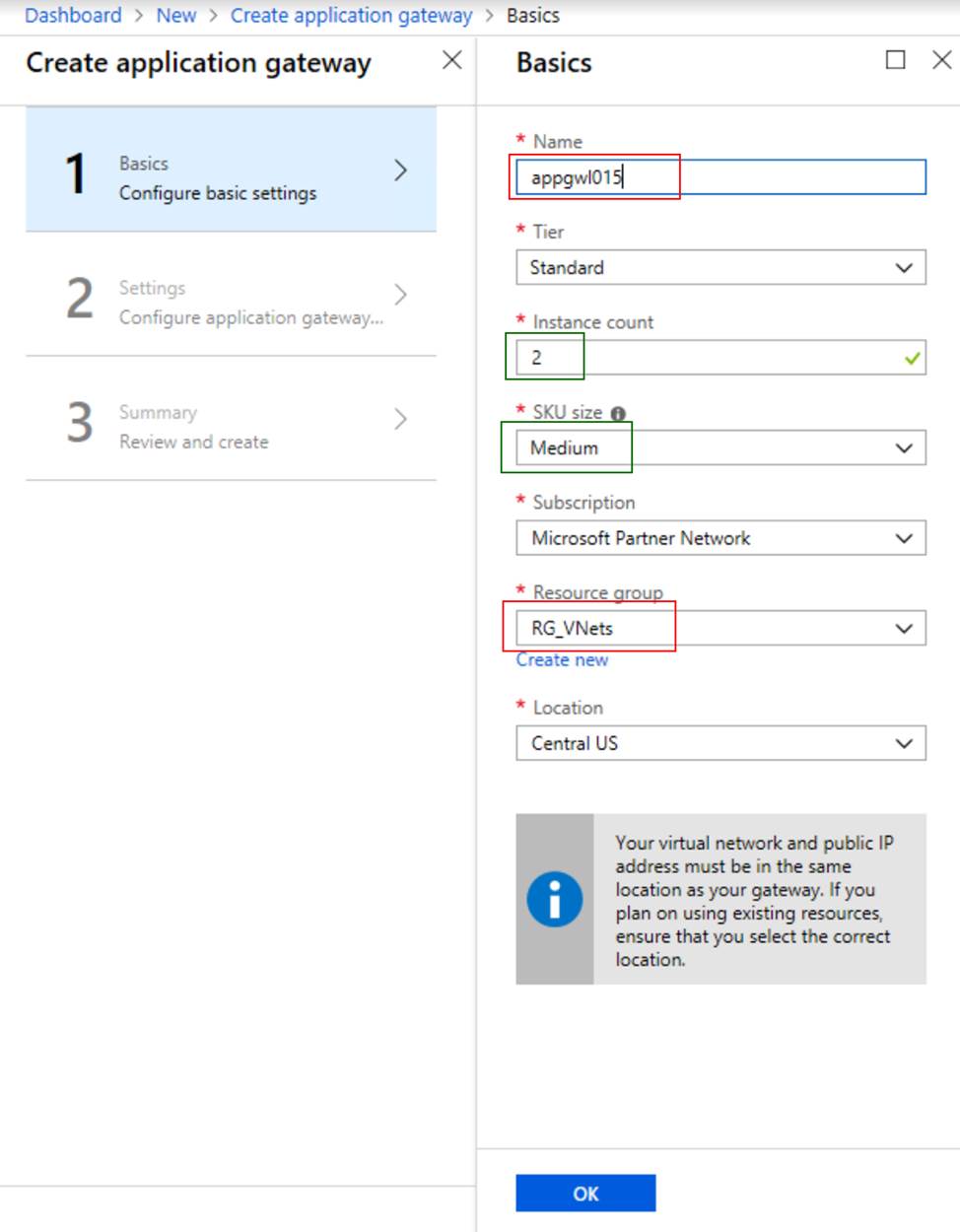Open the Location dropdown
Viewport: 960px width, 1232px height.
coord(720,743)
